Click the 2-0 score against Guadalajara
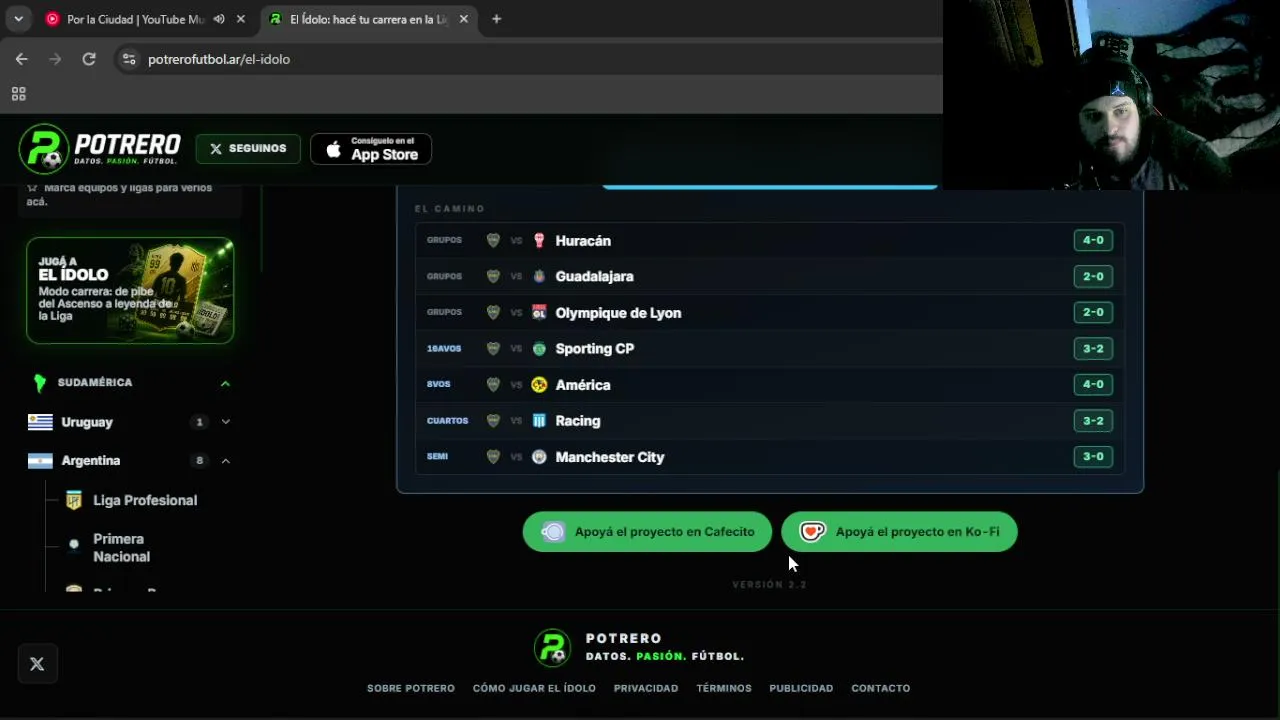The height and width of the screenshot is (720, 1280). 1093,276
